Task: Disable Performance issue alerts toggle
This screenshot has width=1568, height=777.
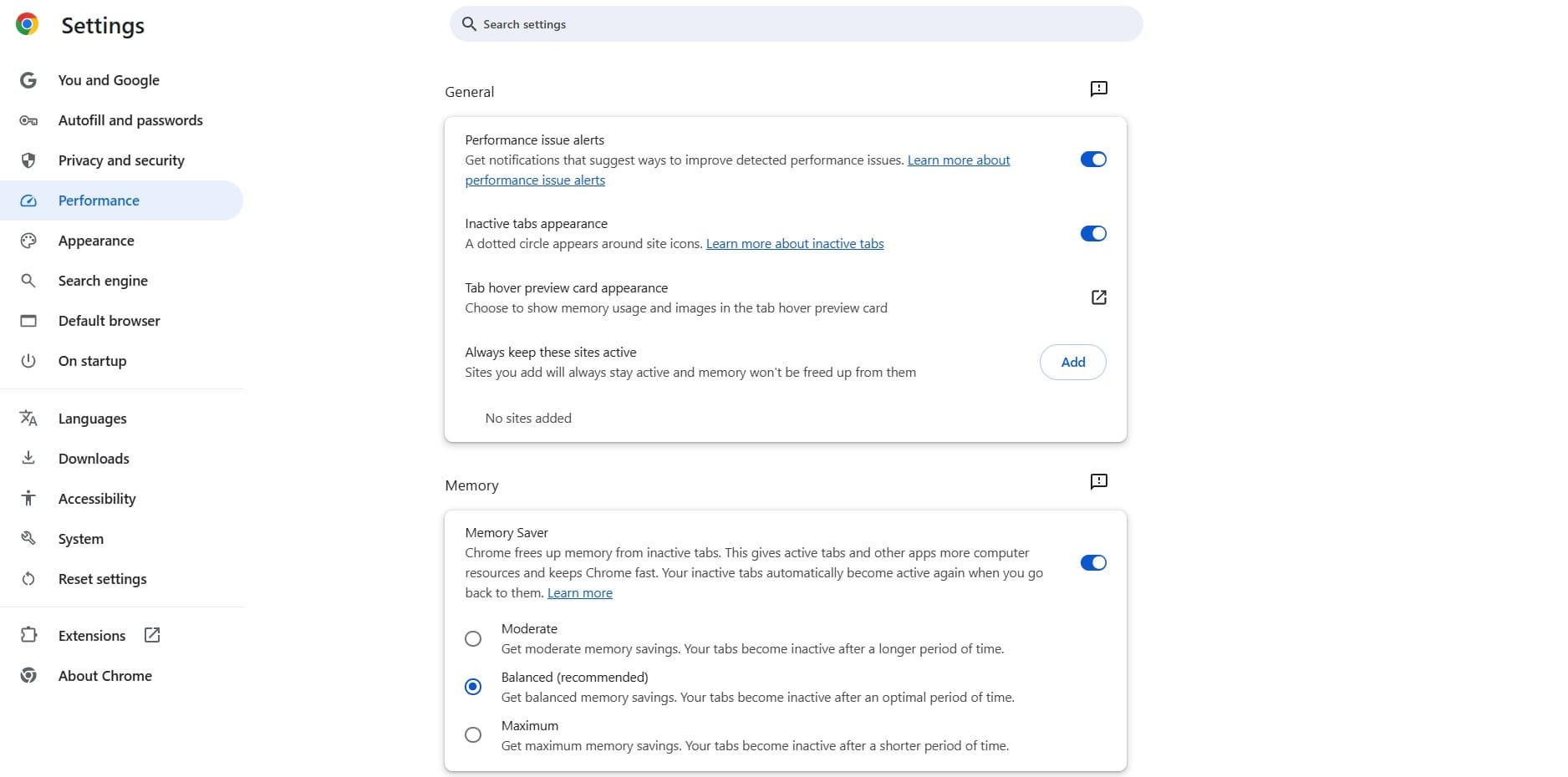Action: pos(1092,160)
